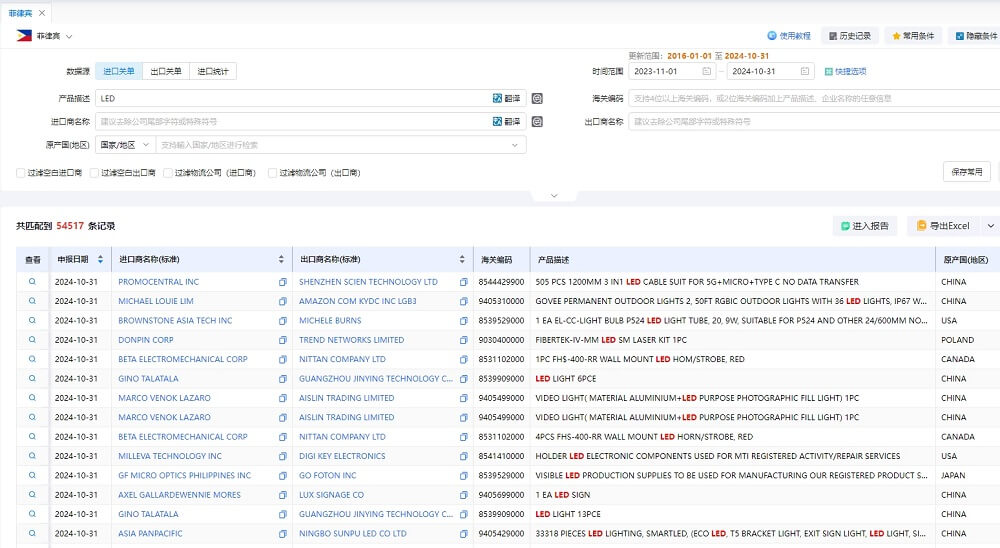Toggle filter logistics company (importer) checkbox

(x=168, y=173)
